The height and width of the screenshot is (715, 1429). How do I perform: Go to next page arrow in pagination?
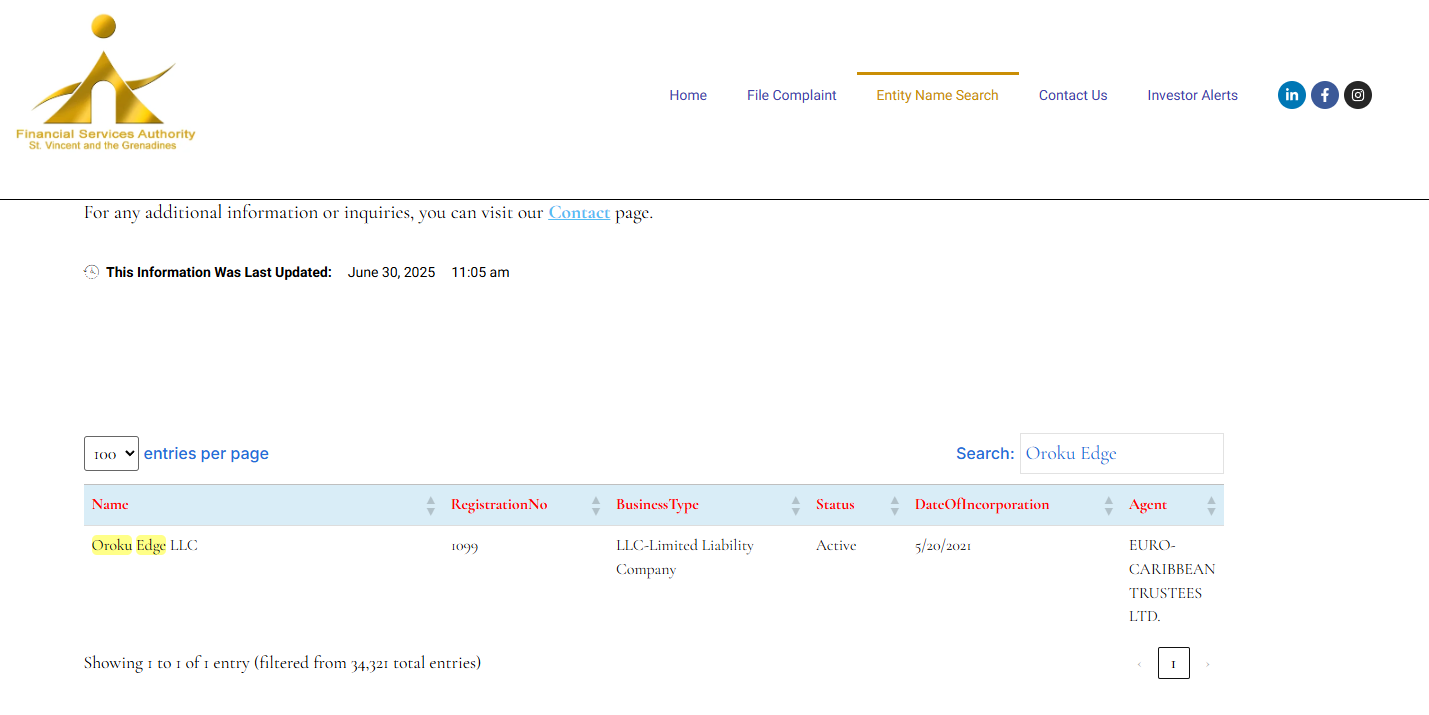[x=1207, y=664]
